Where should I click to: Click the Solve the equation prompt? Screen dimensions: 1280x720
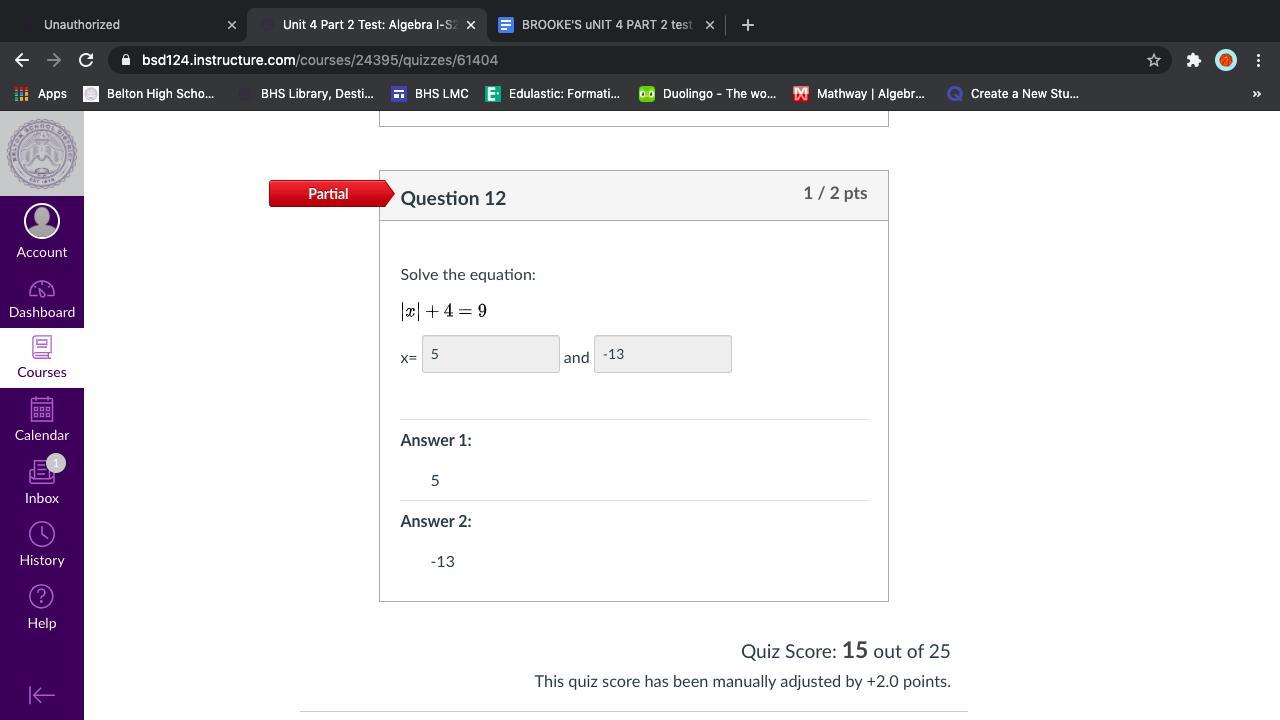pyautogui.click(x=468, y=274)
